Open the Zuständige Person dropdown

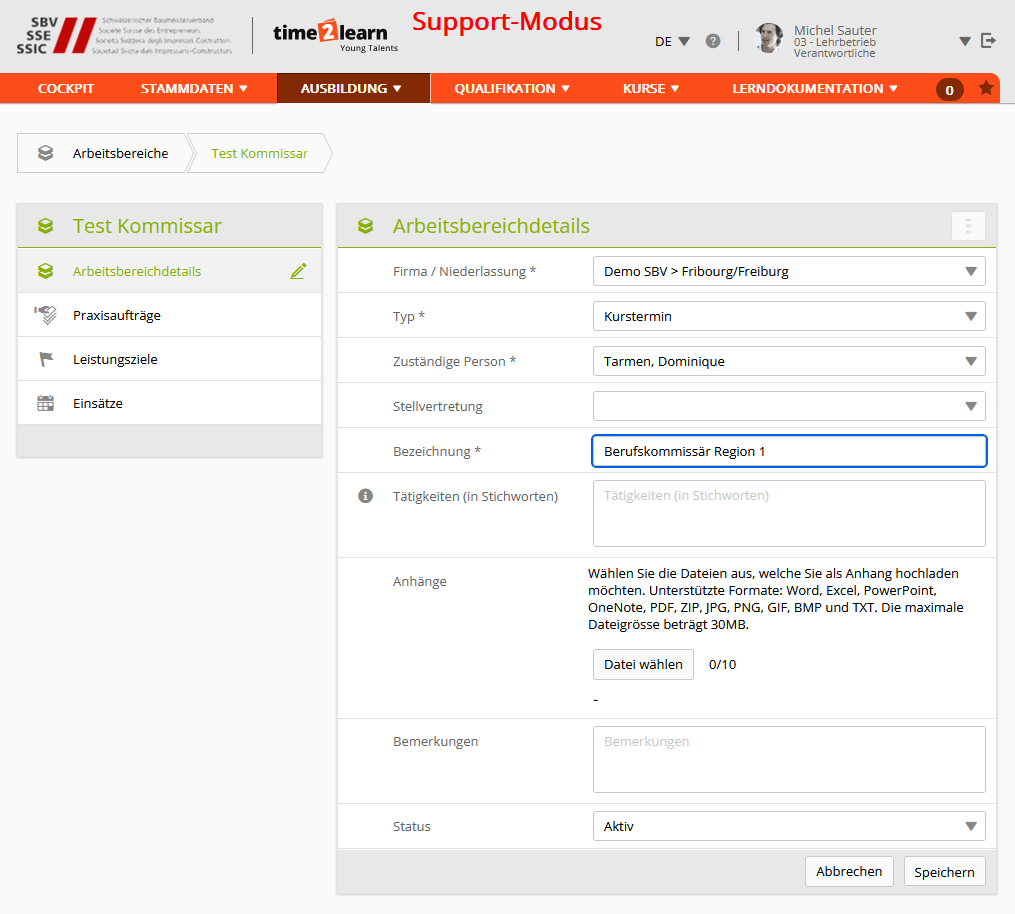[788, 361]
